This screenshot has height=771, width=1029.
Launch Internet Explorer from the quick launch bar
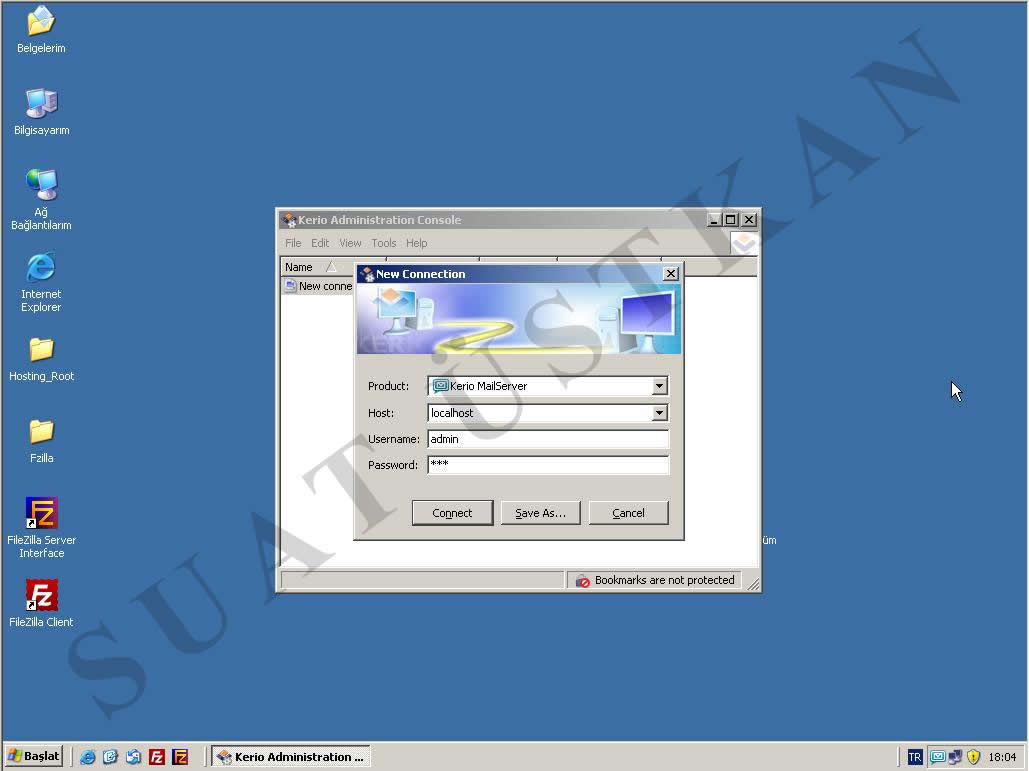(x=87, y=757)
